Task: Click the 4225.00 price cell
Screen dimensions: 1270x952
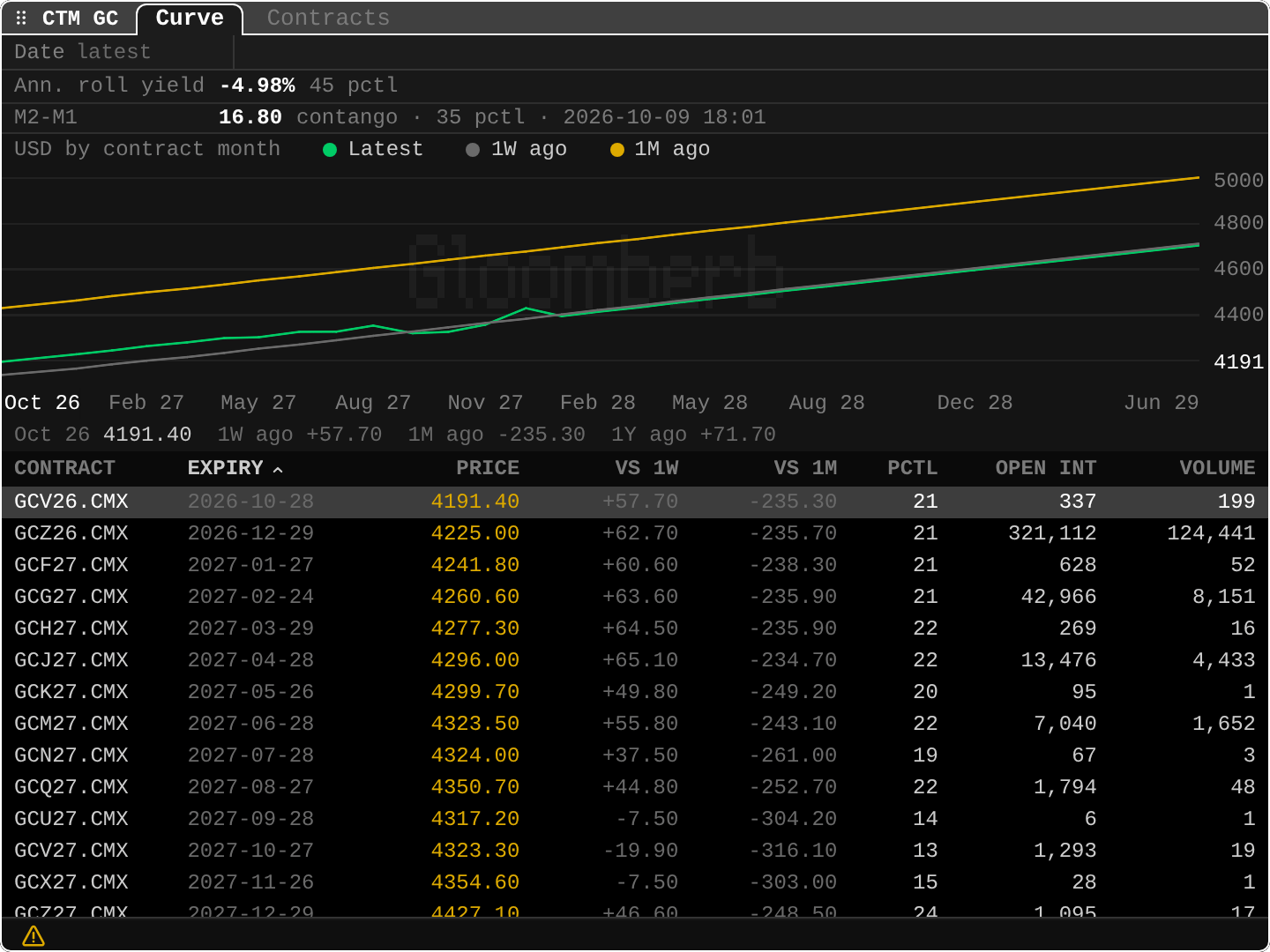Action: coord(475,533)
